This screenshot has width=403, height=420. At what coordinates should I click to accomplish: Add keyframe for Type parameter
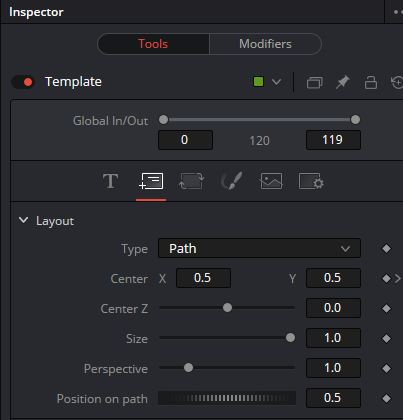point(386,248)
